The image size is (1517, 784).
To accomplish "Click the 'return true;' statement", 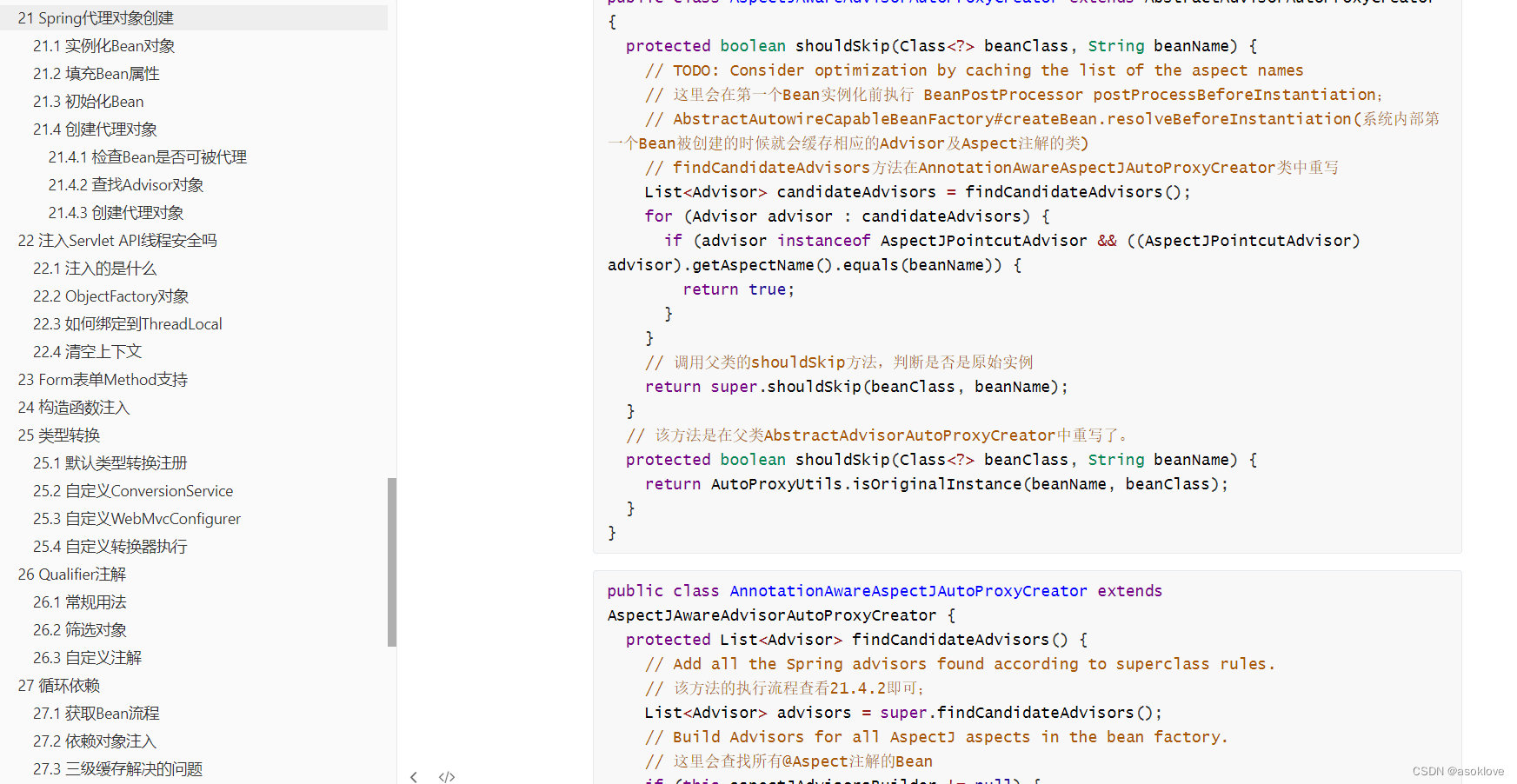I will [739, 289].
